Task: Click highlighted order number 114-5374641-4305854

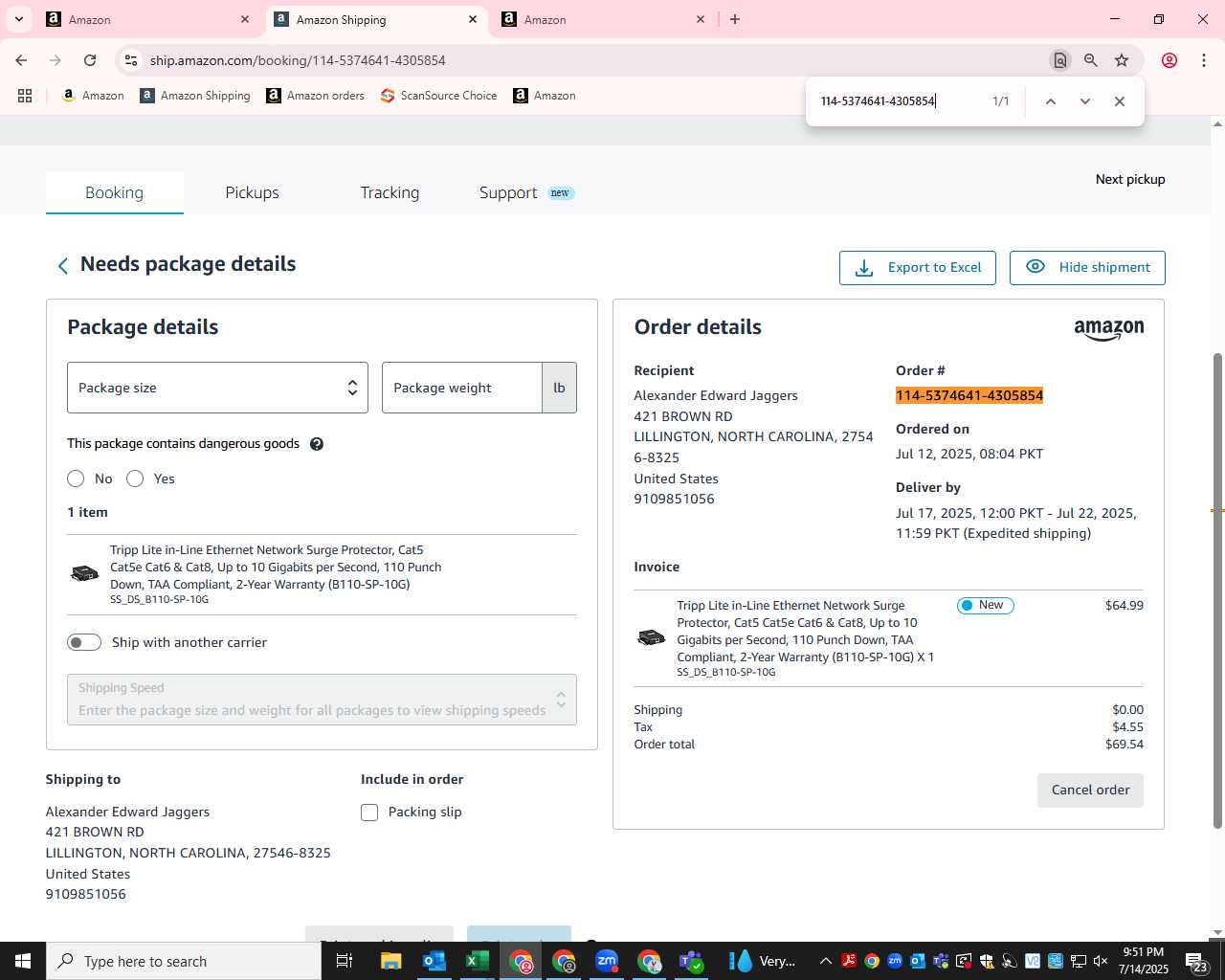Action: point(969,396)
